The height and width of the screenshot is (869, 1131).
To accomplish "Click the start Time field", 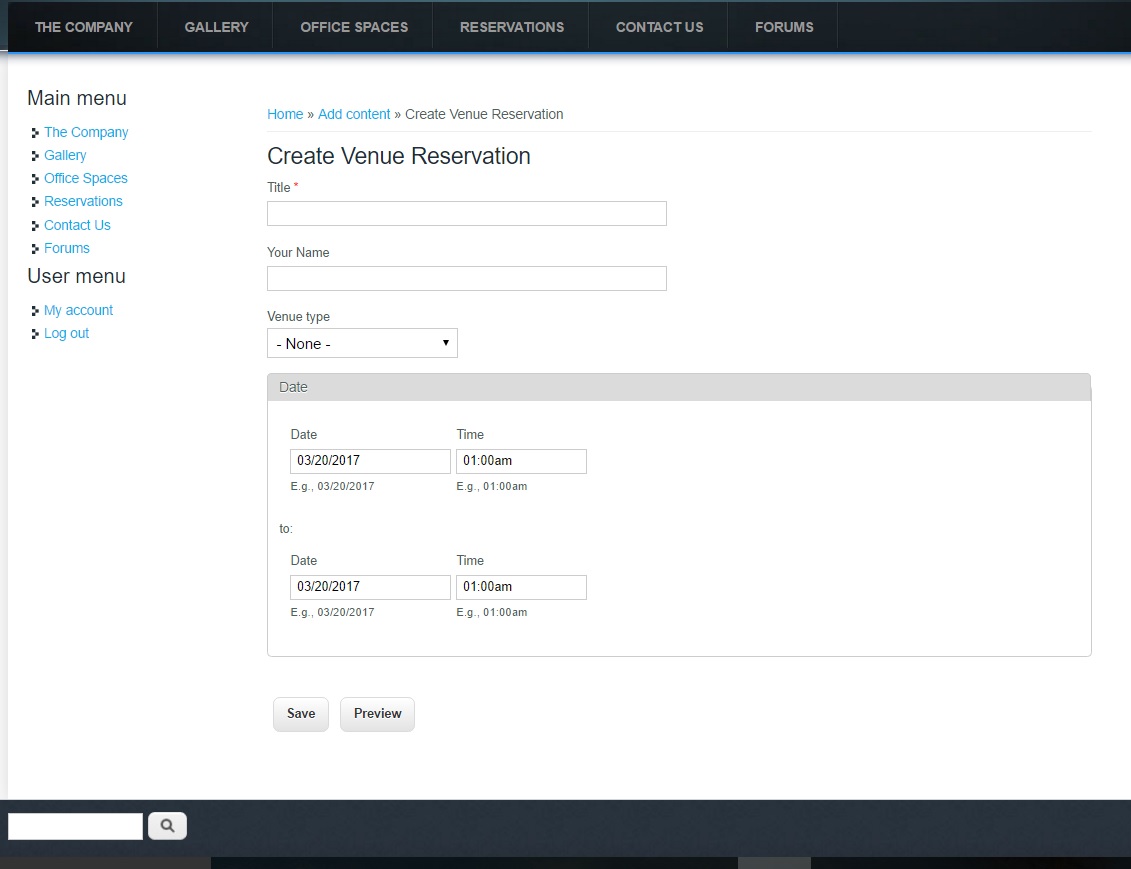I will tap(521, 461).
